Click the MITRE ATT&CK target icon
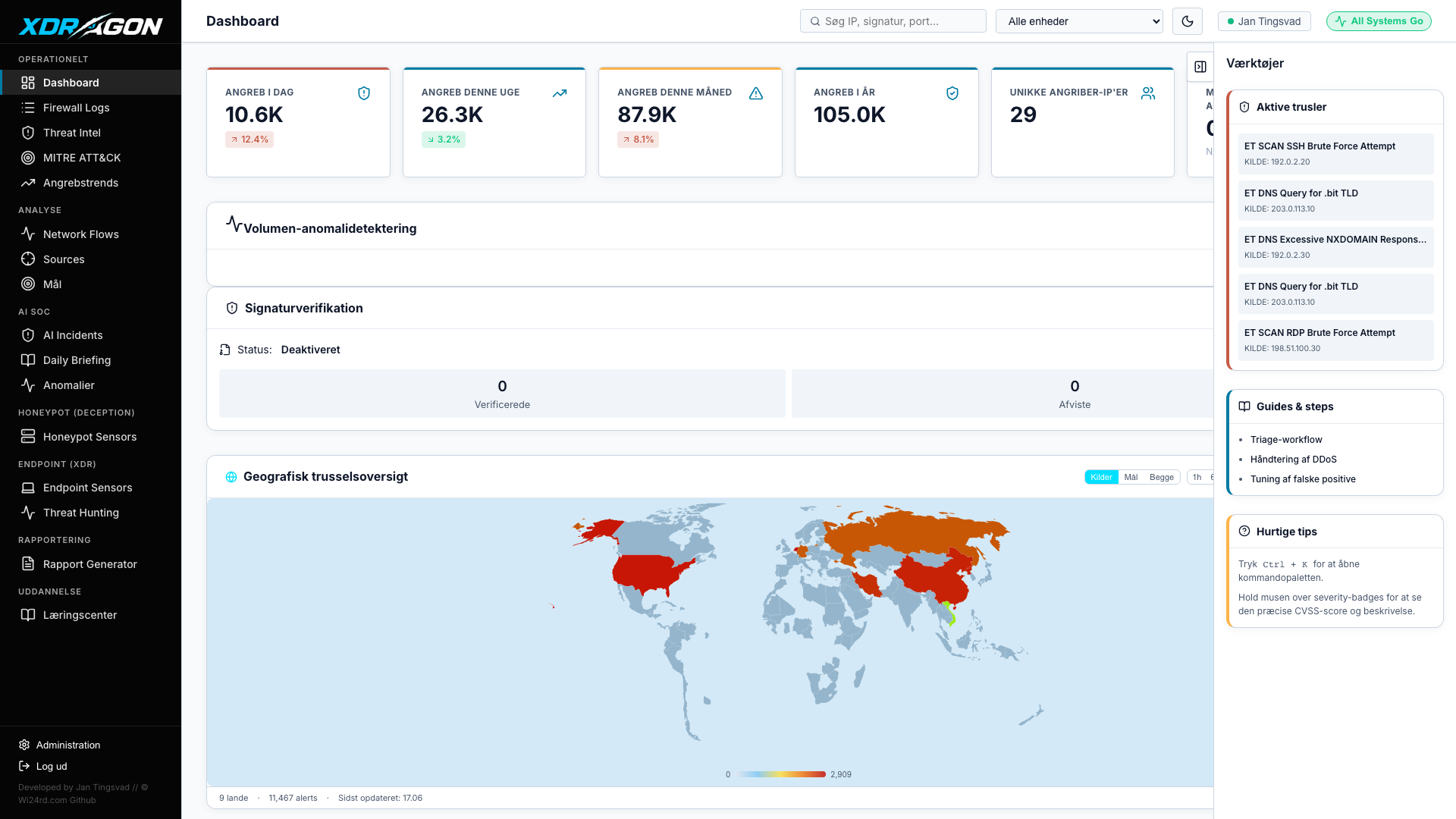Screen dimensions: 1456x819 (x=28, y=158)
